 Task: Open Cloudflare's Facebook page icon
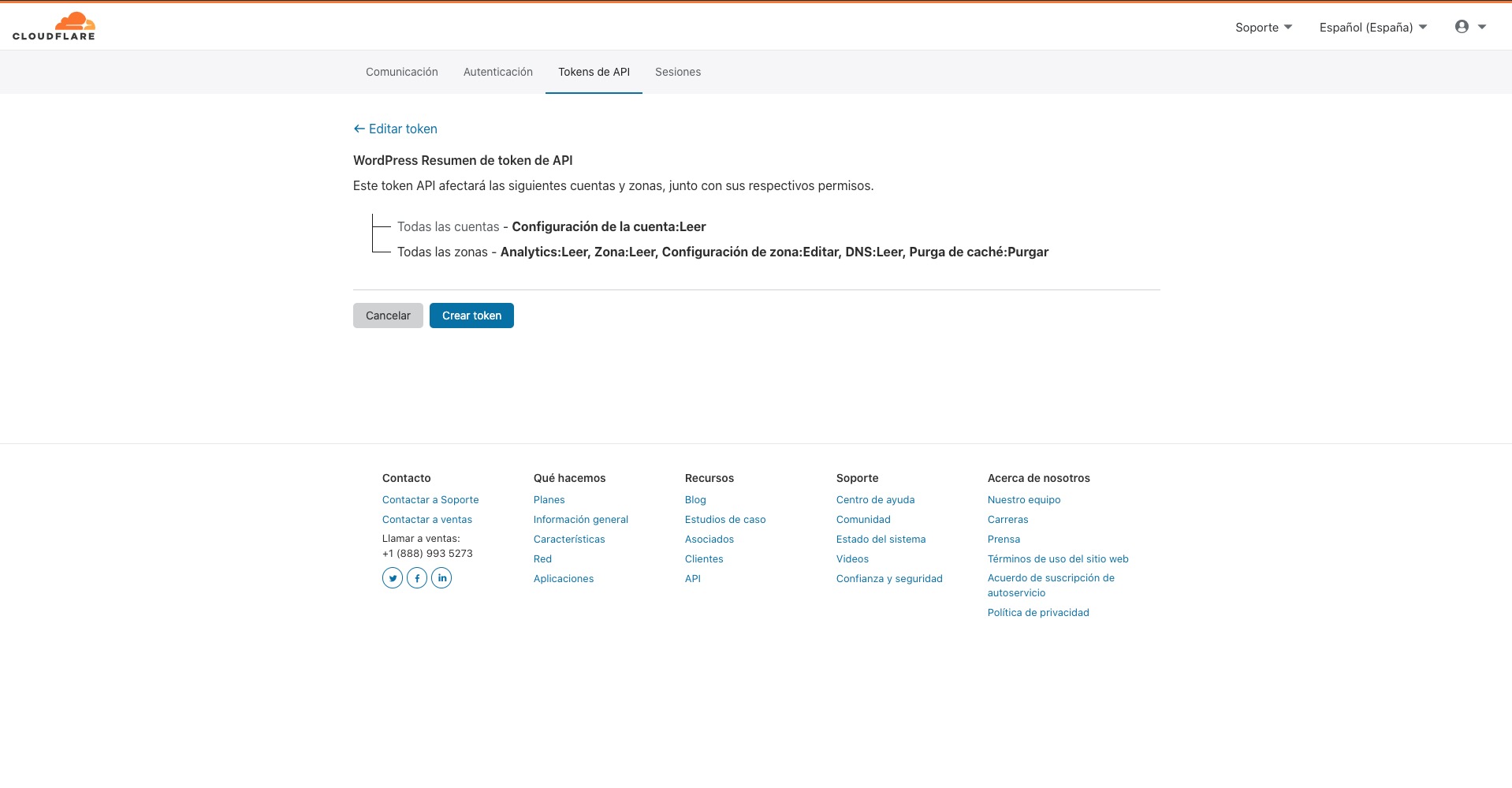pyautogui.click(x=417, y=578)
